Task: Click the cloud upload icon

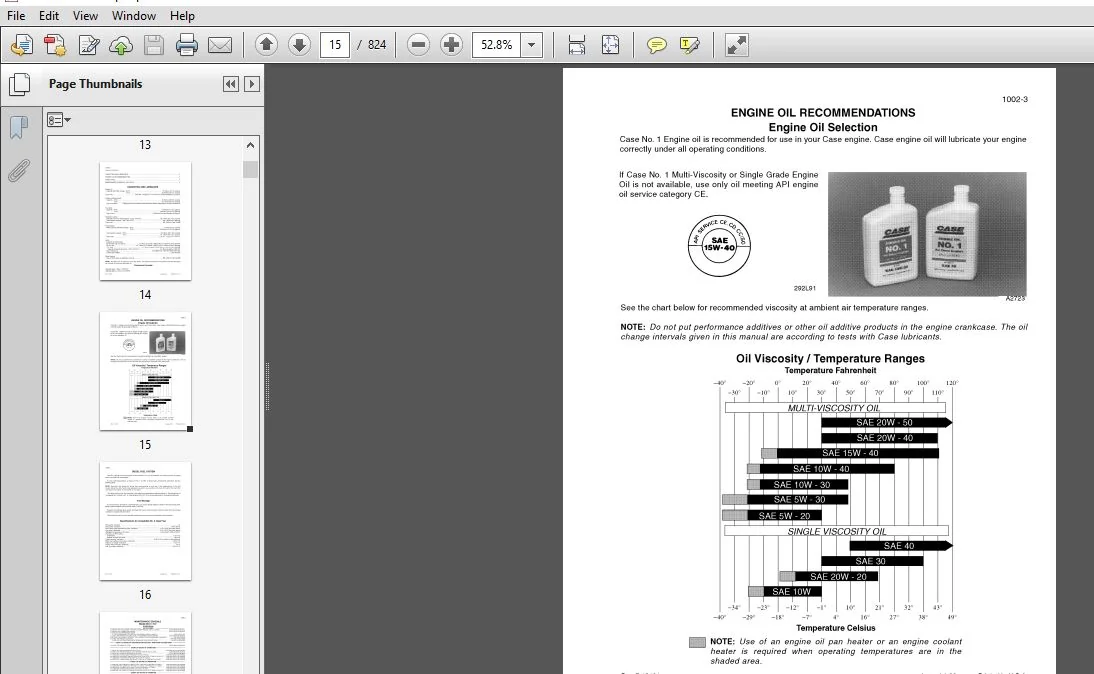Action: [121, 45]
